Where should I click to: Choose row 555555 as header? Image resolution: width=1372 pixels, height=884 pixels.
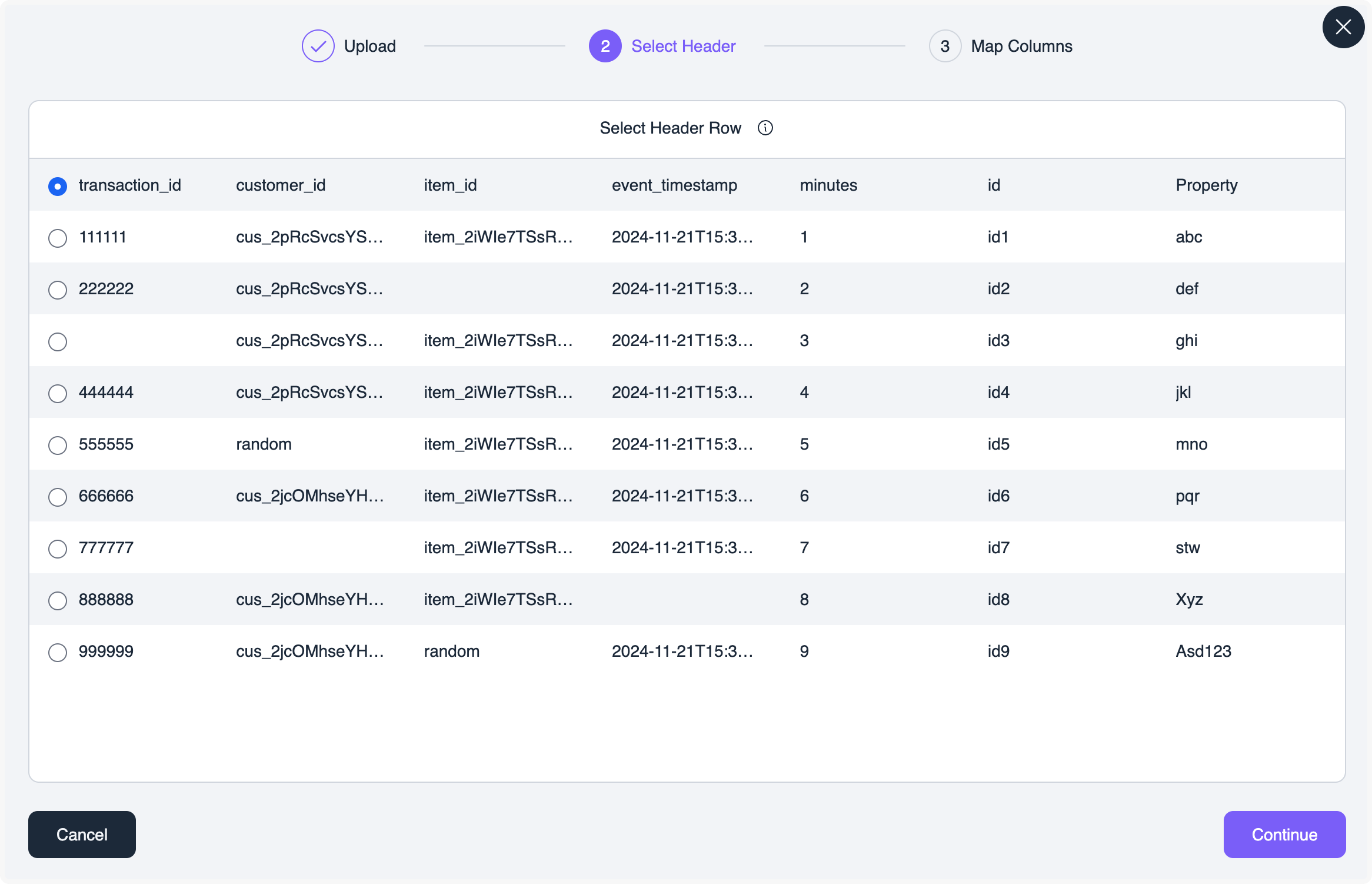click(58, 446)
